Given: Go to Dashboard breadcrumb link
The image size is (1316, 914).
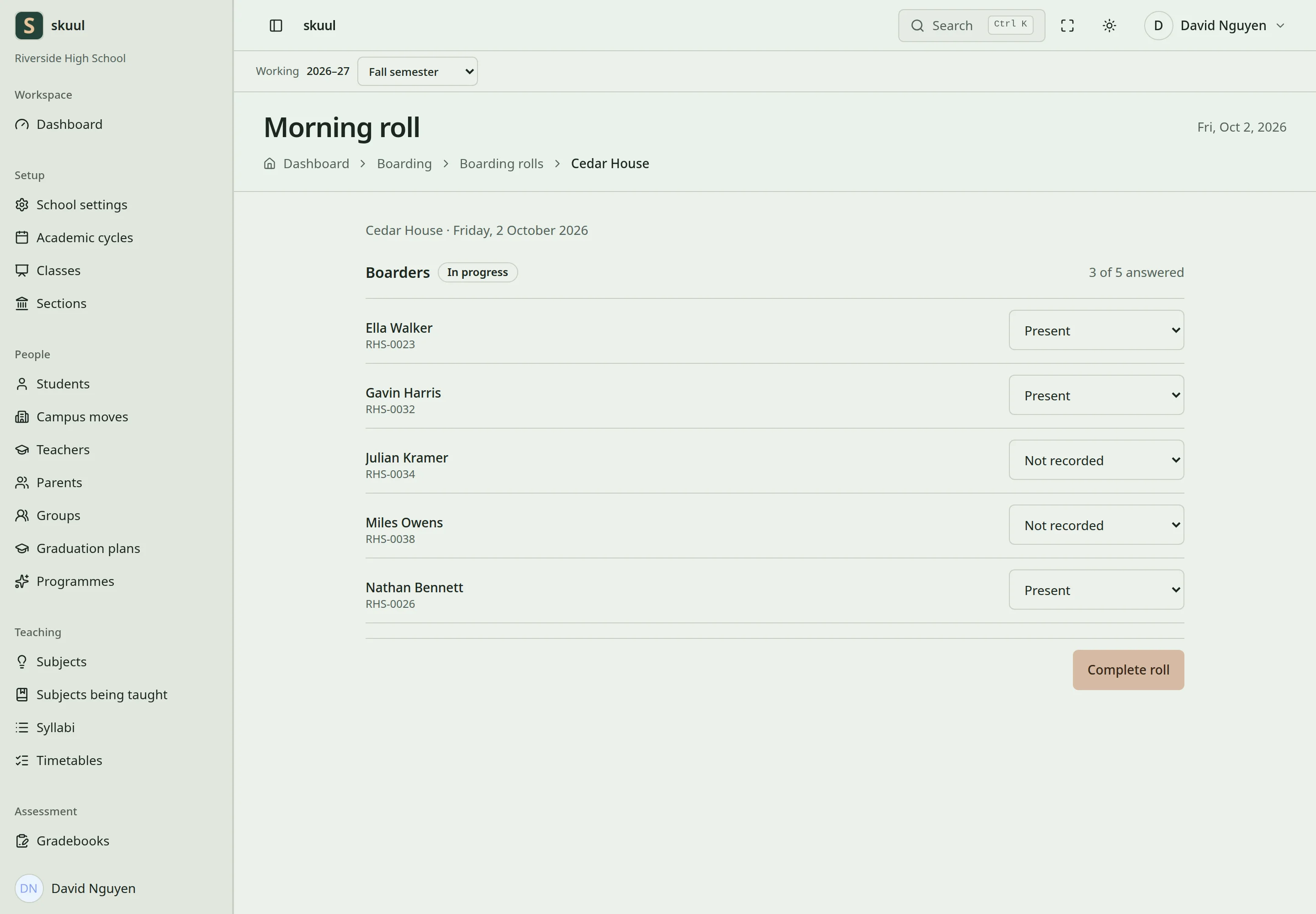Looking at the screenshot, I should click(x=316, y=163).
